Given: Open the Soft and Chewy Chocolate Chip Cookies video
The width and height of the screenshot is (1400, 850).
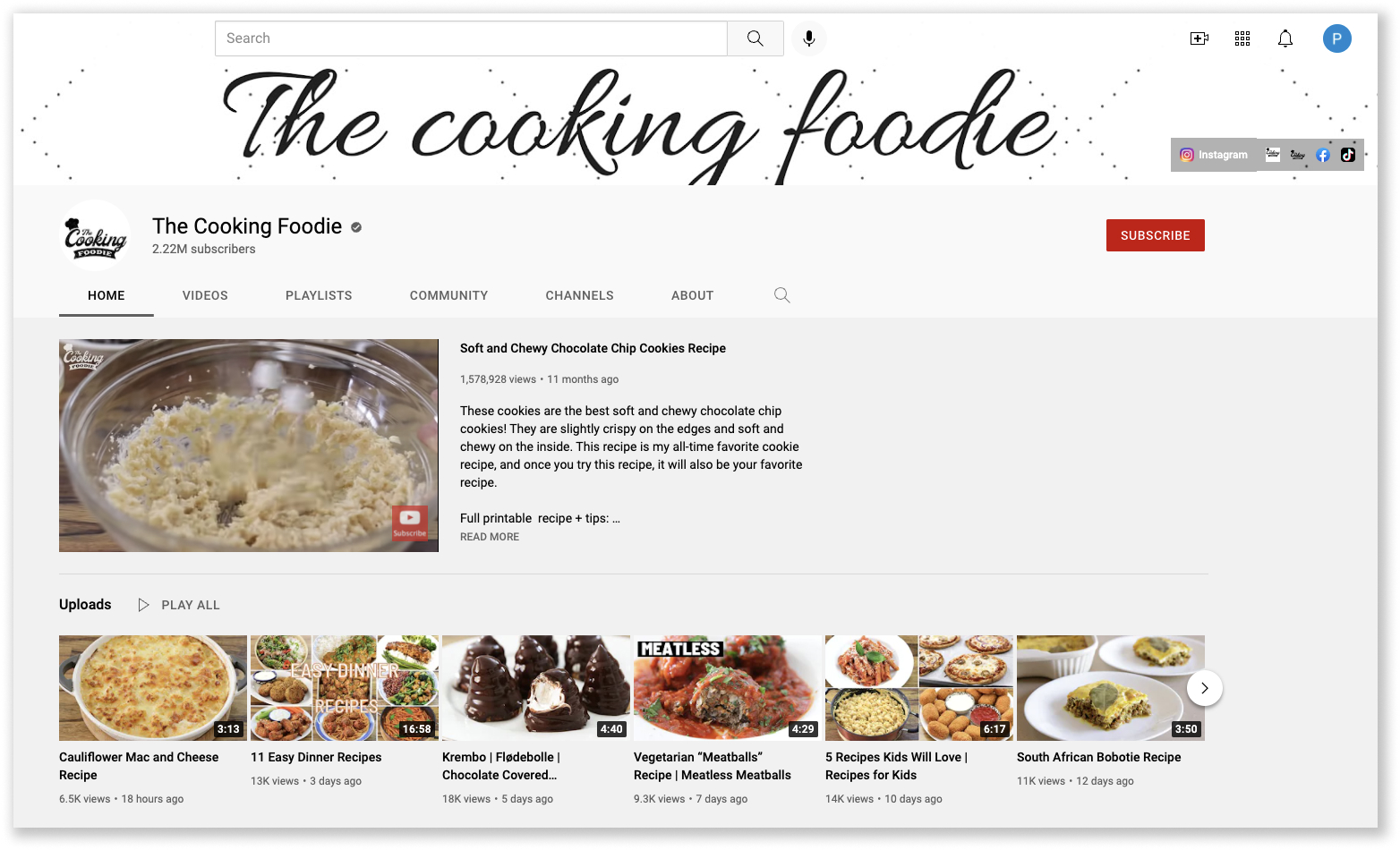Looking at the screenshot, I should [x=248, y=445].
